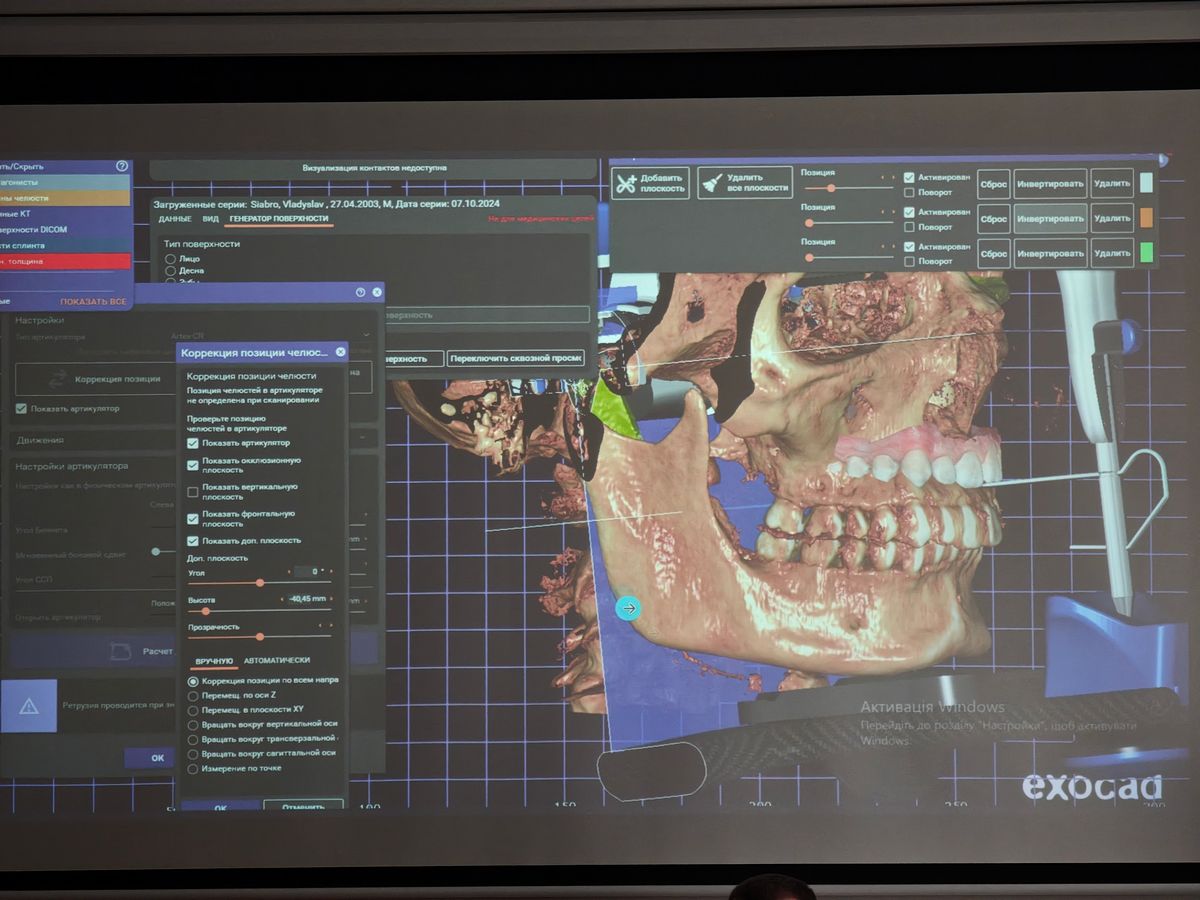Click the broom icon on Удалить все плоскости
Screen dimensions: 1200x900
point(712,183)
